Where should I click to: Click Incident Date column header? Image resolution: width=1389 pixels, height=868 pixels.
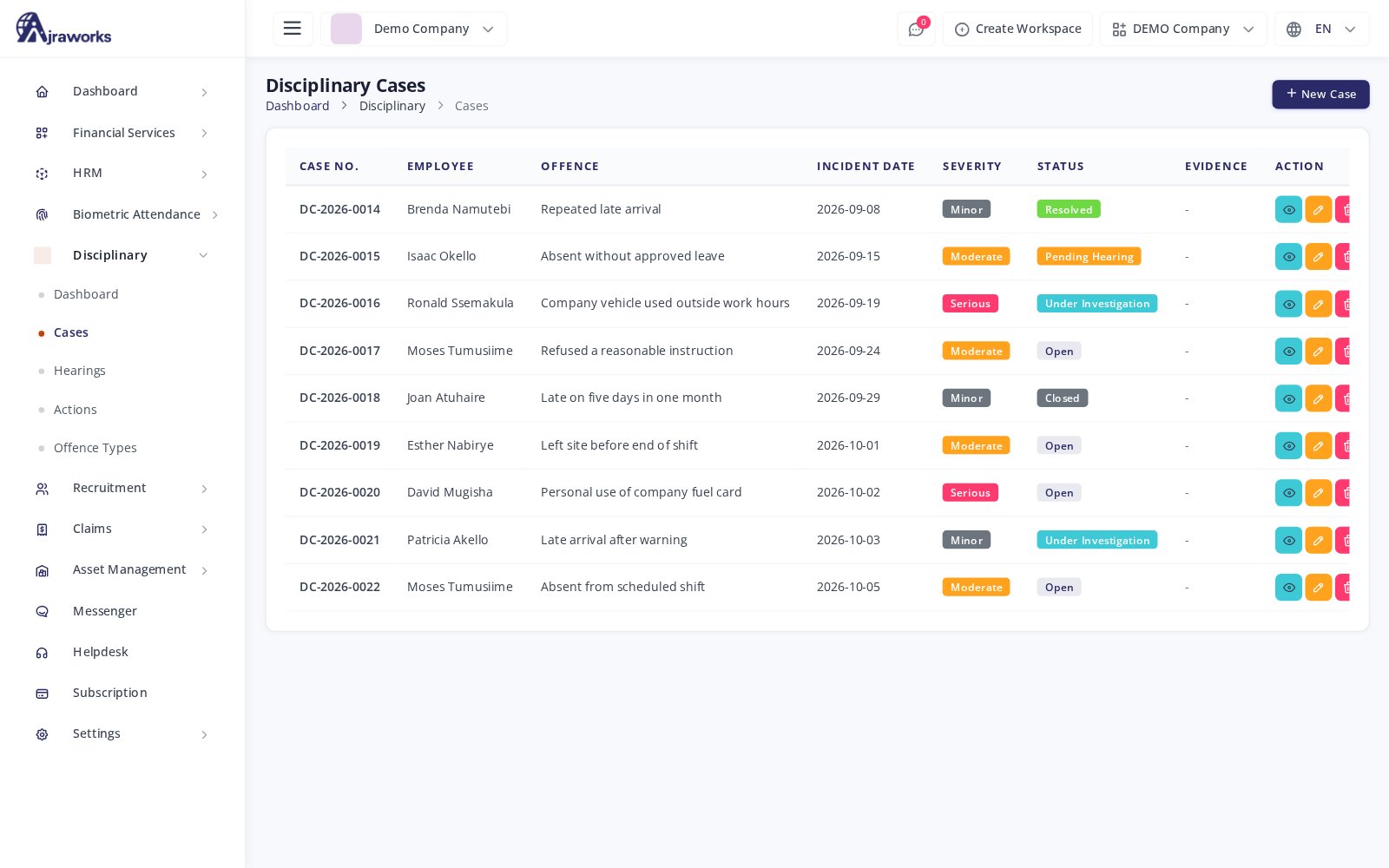click(866, 167)
